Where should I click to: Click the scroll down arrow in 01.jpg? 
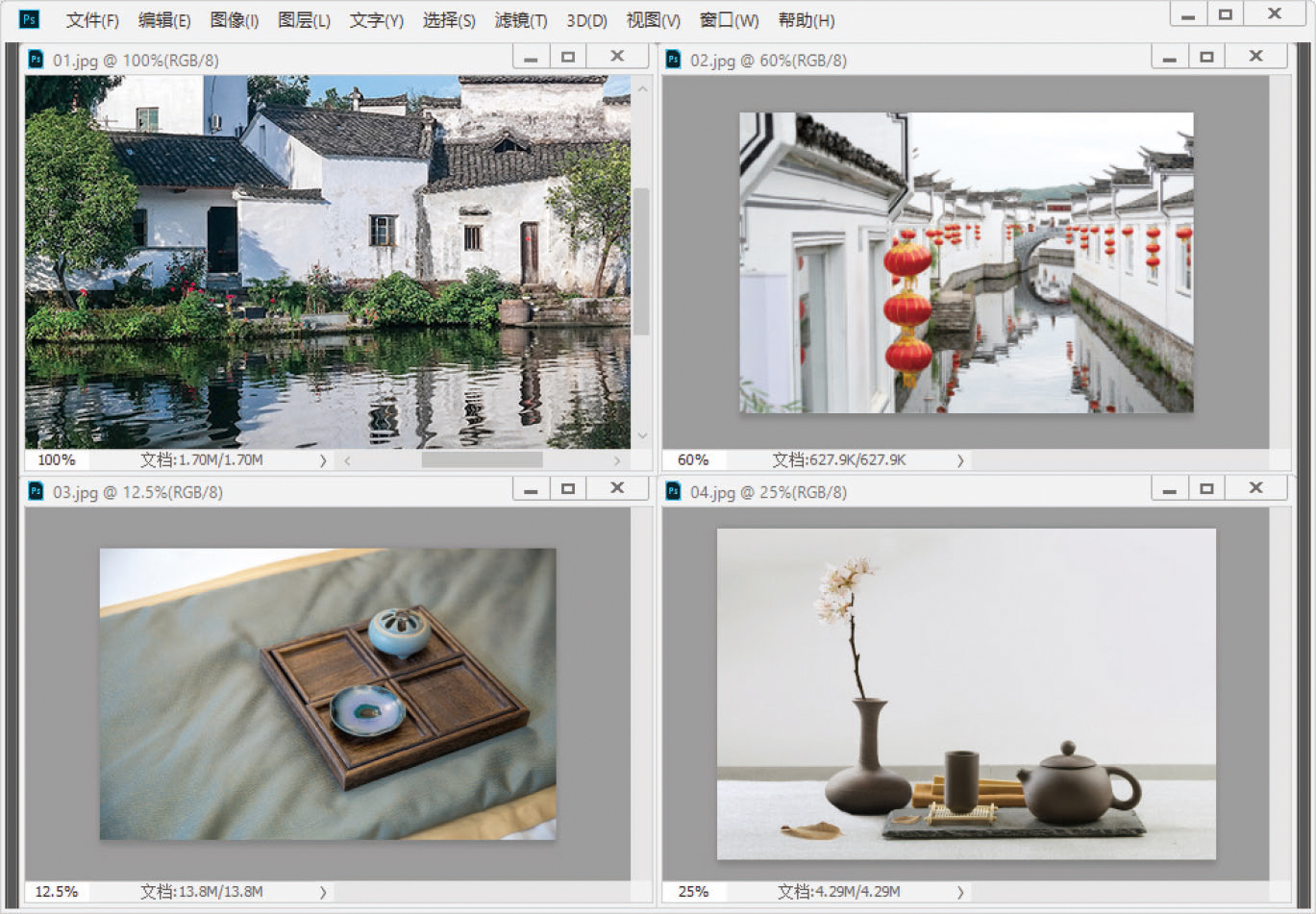(641, 437)
